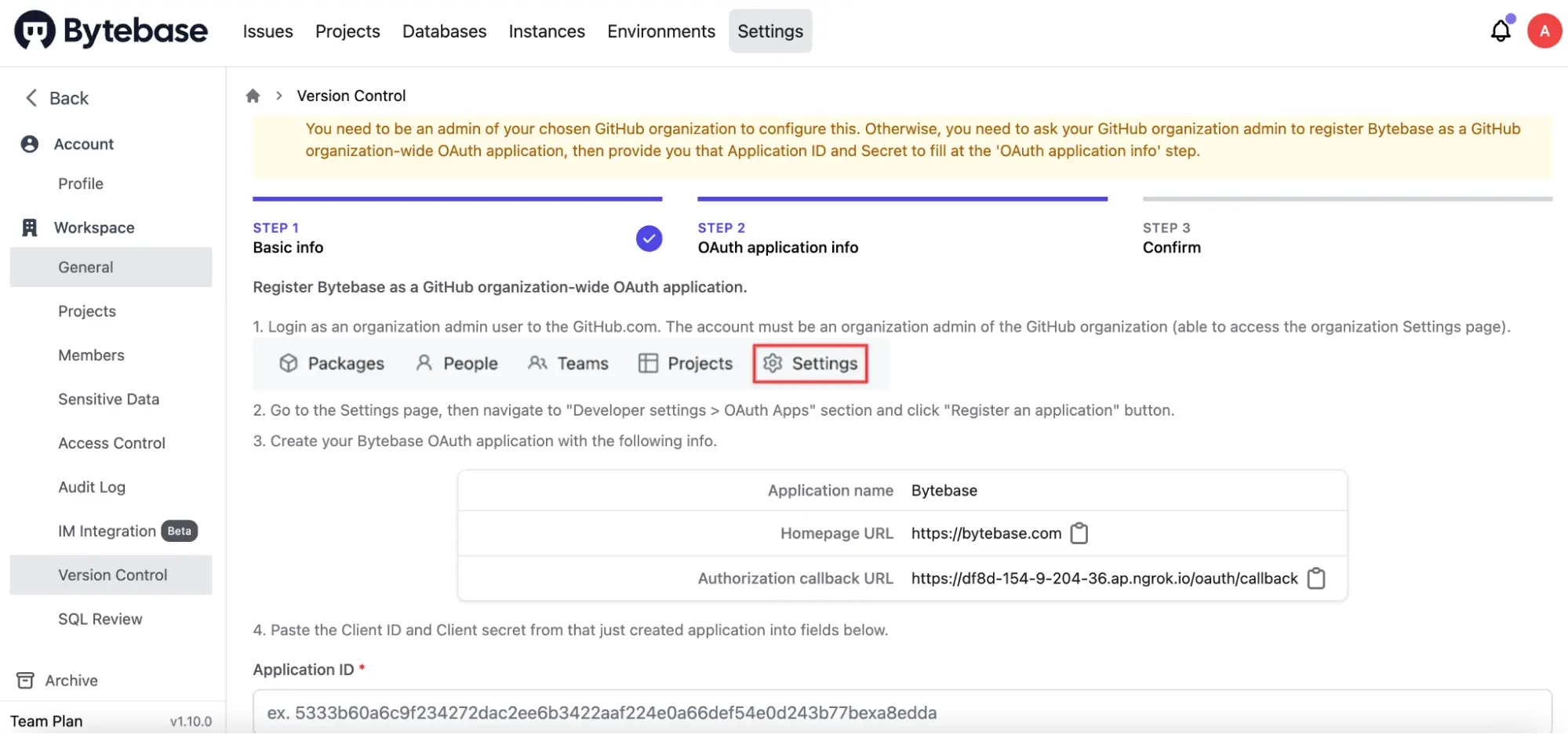Select Version Control in sidebar
The image size is (1568, 734).
(x=111, y=575)
